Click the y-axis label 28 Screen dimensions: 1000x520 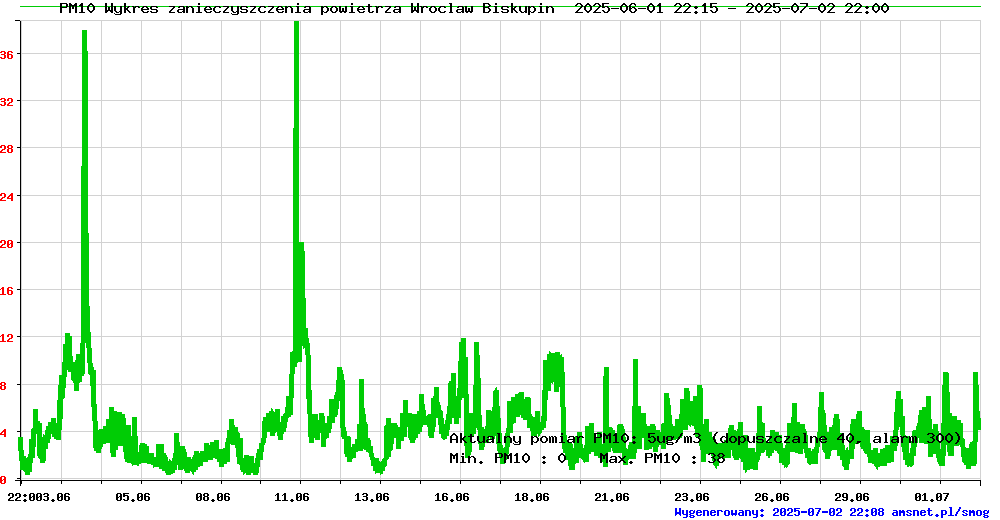pyautogui.click(x=7, y=149)
